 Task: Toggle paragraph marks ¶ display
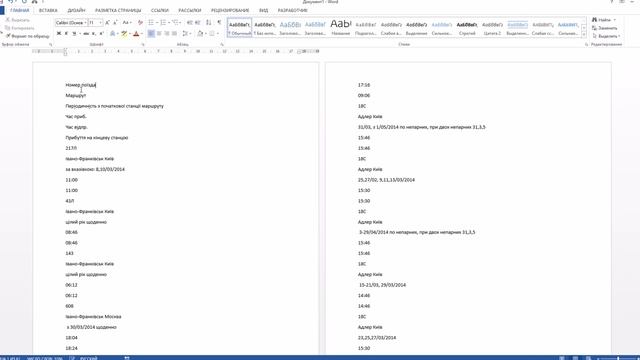pyautogui.click(x=219, y=23)
